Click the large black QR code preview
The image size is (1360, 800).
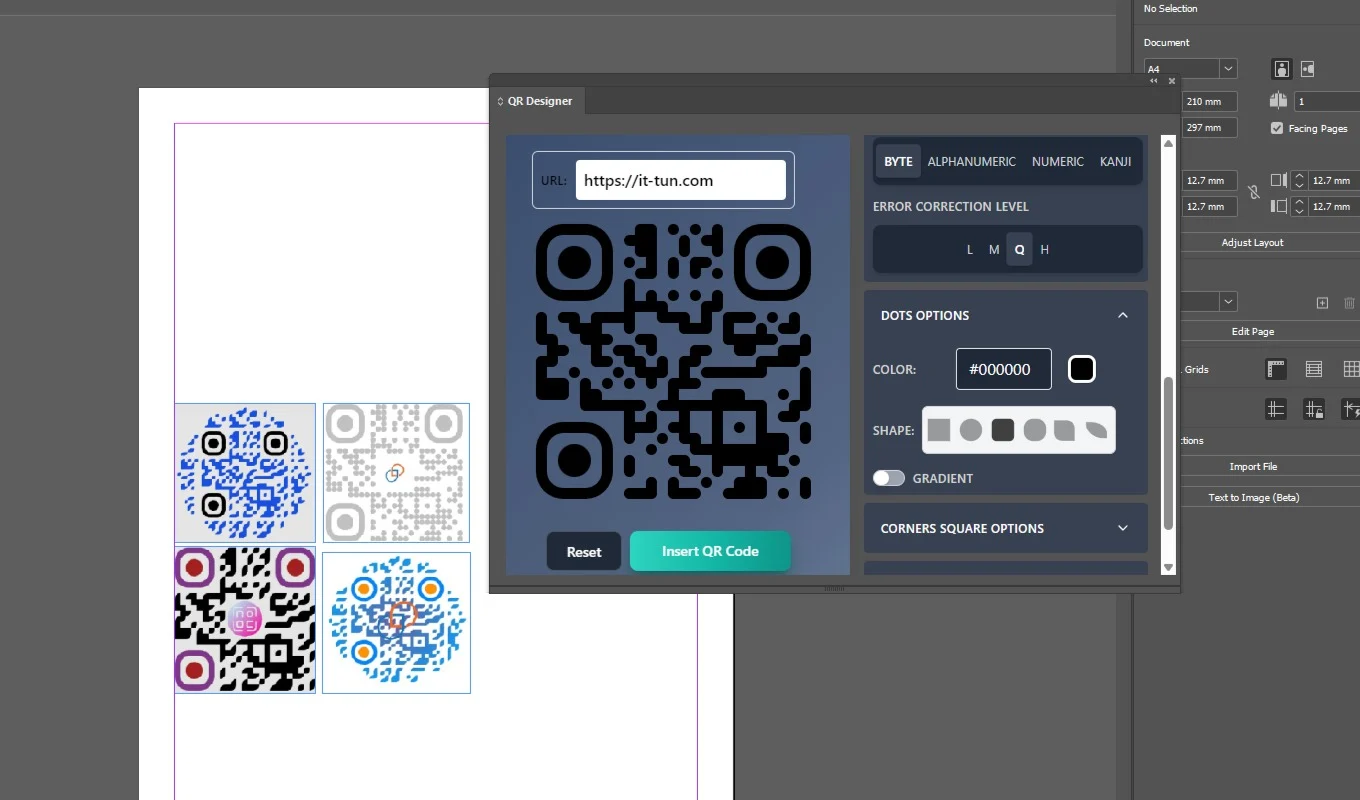673,362
